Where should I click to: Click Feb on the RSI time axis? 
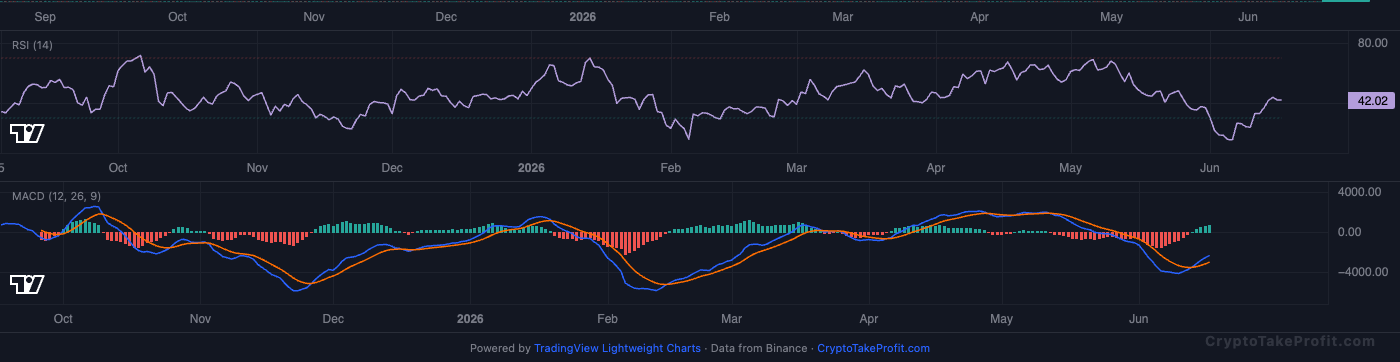[671, 167]
